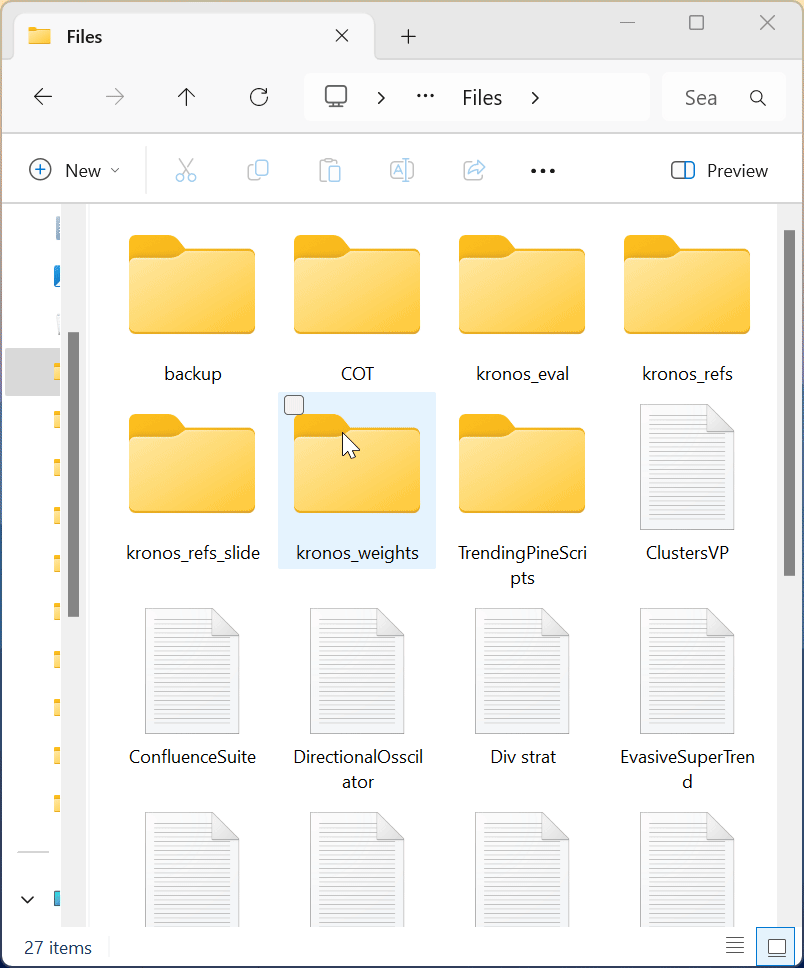Click inside the Search box
The width and height of the screenshot is (804, 968).
coord(724,97)
